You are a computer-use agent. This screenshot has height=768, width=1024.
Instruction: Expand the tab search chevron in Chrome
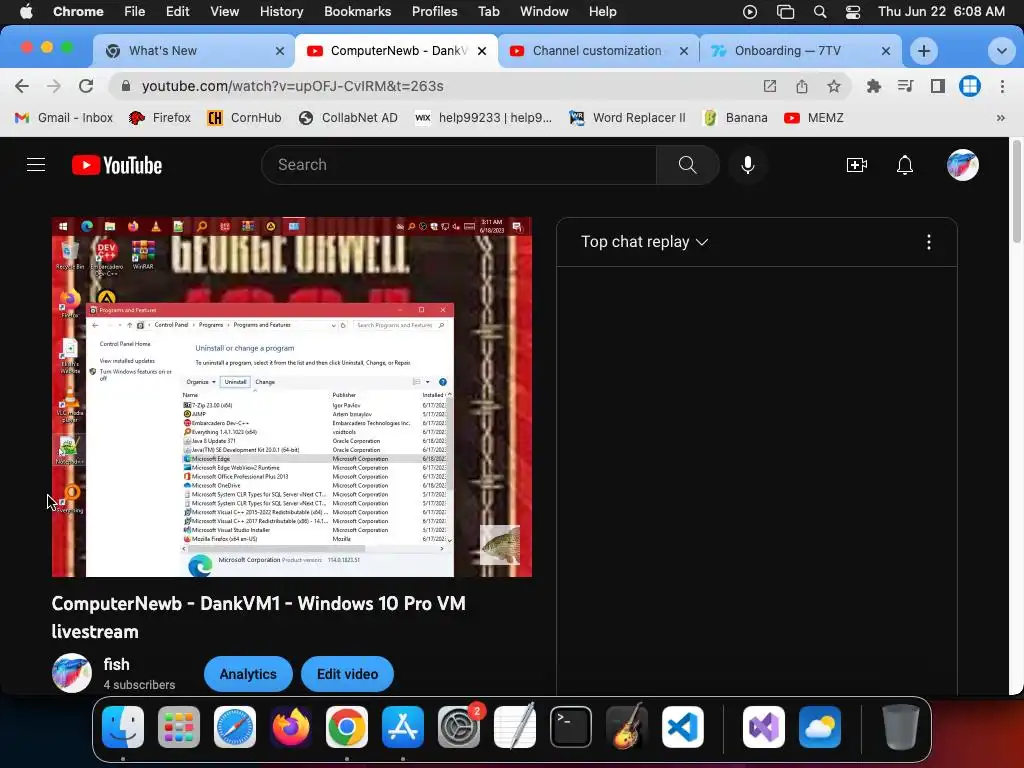tap(1001, 51)
